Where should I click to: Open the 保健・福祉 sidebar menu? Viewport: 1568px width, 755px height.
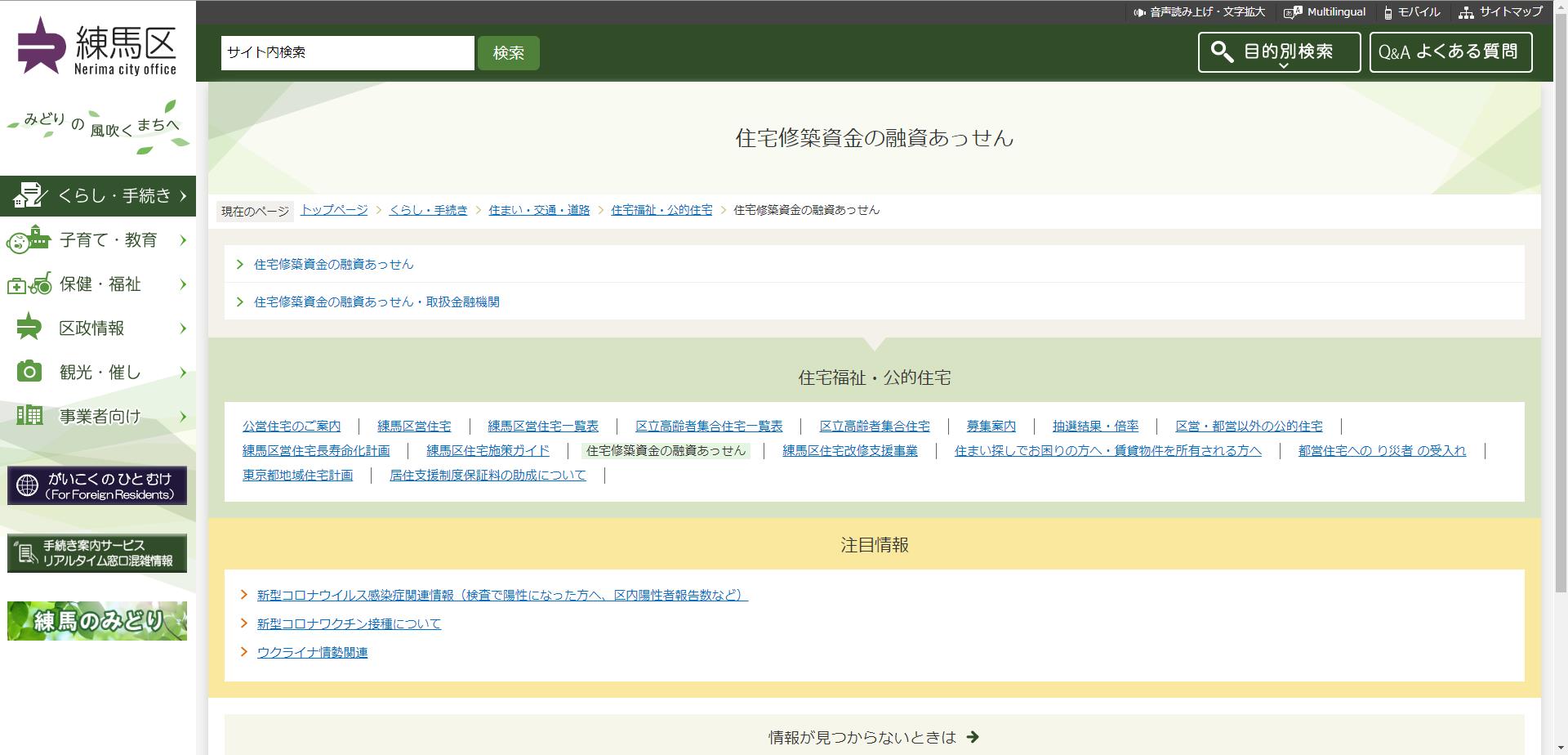[98, 284]
